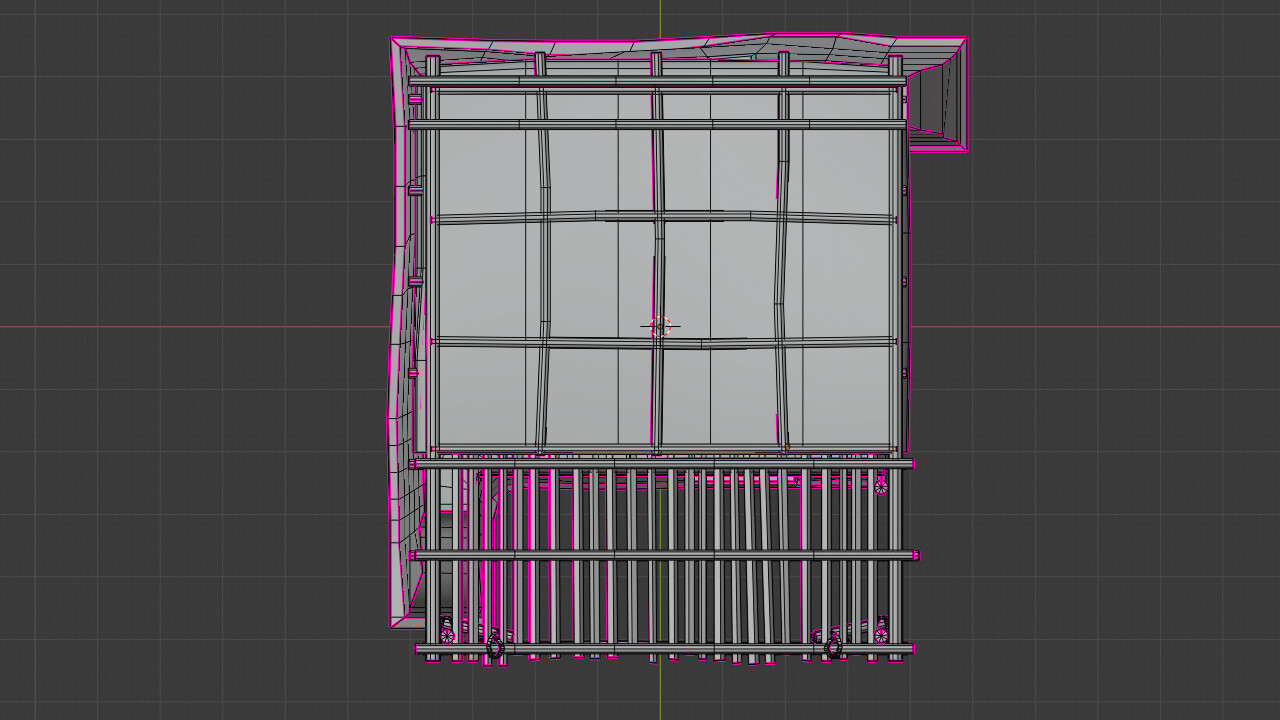Select the small spoked wheel at upper-right of railing
The height and width of the screenshot is (720, 1280).
coord(881,487)
